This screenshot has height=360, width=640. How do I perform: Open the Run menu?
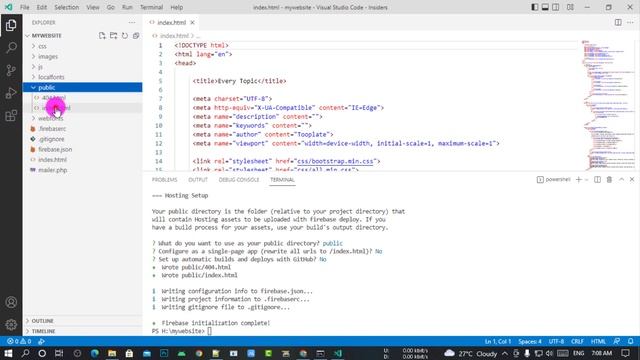point(127,7)
